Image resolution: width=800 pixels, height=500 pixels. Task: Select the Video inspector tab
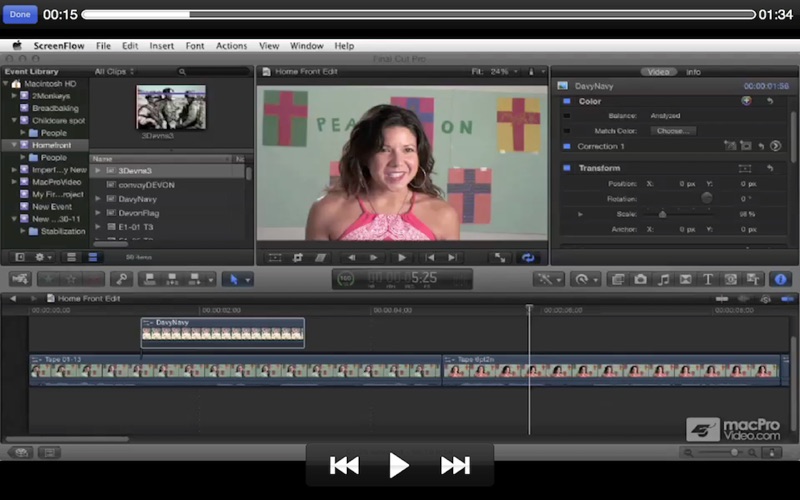tap(658, 72)
